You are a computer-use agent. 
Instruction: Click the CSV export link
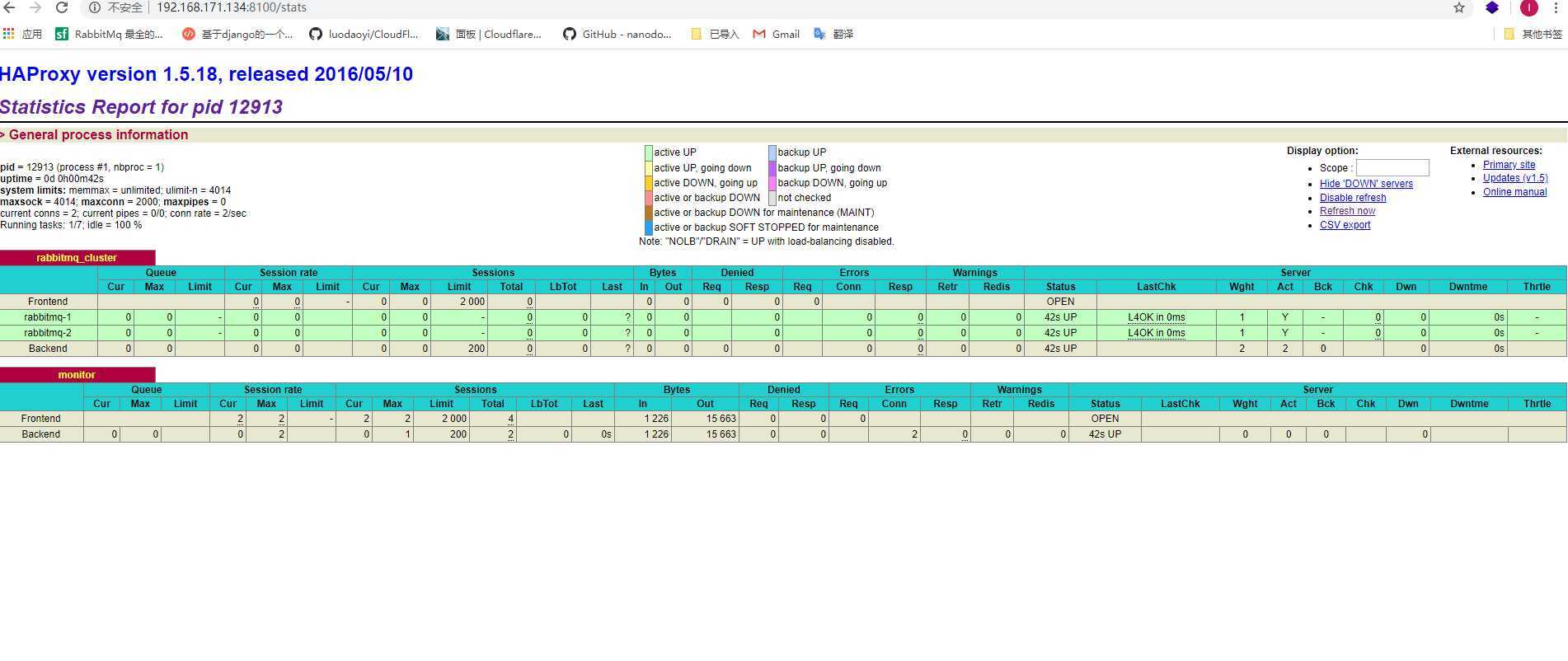pos(1345,225)
